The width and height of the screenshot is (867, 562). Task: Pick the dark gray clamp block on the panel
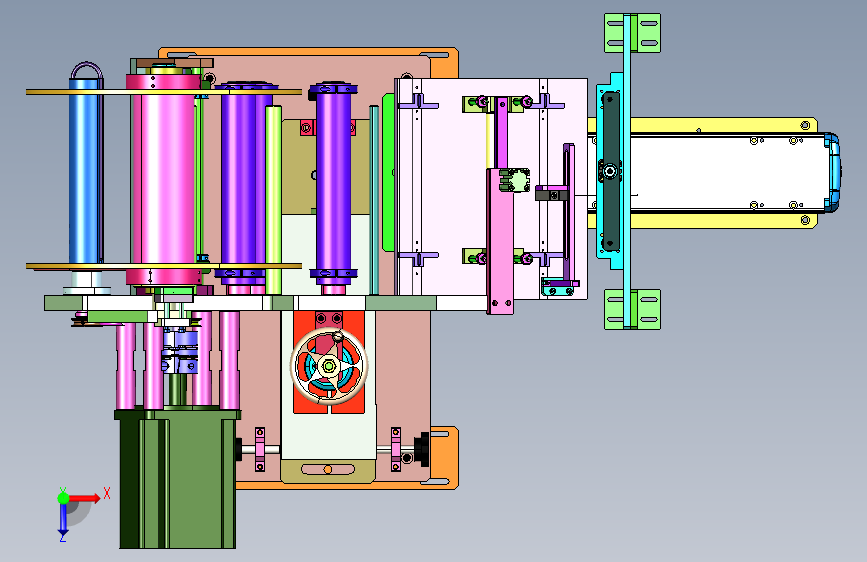click(x=551, y=194)
